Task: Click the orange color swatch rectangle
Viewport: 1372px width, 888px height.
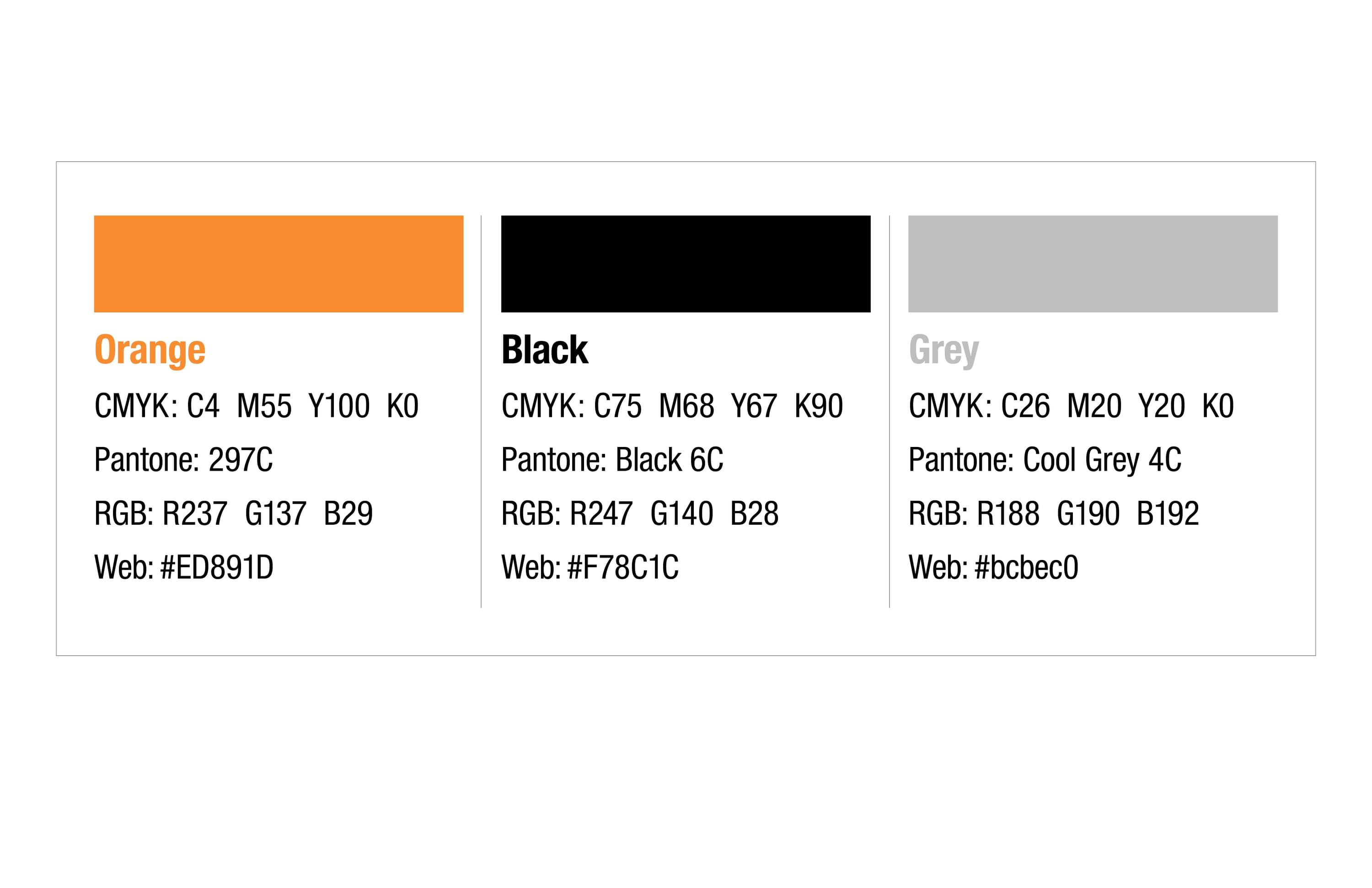Action: point(279,264)
